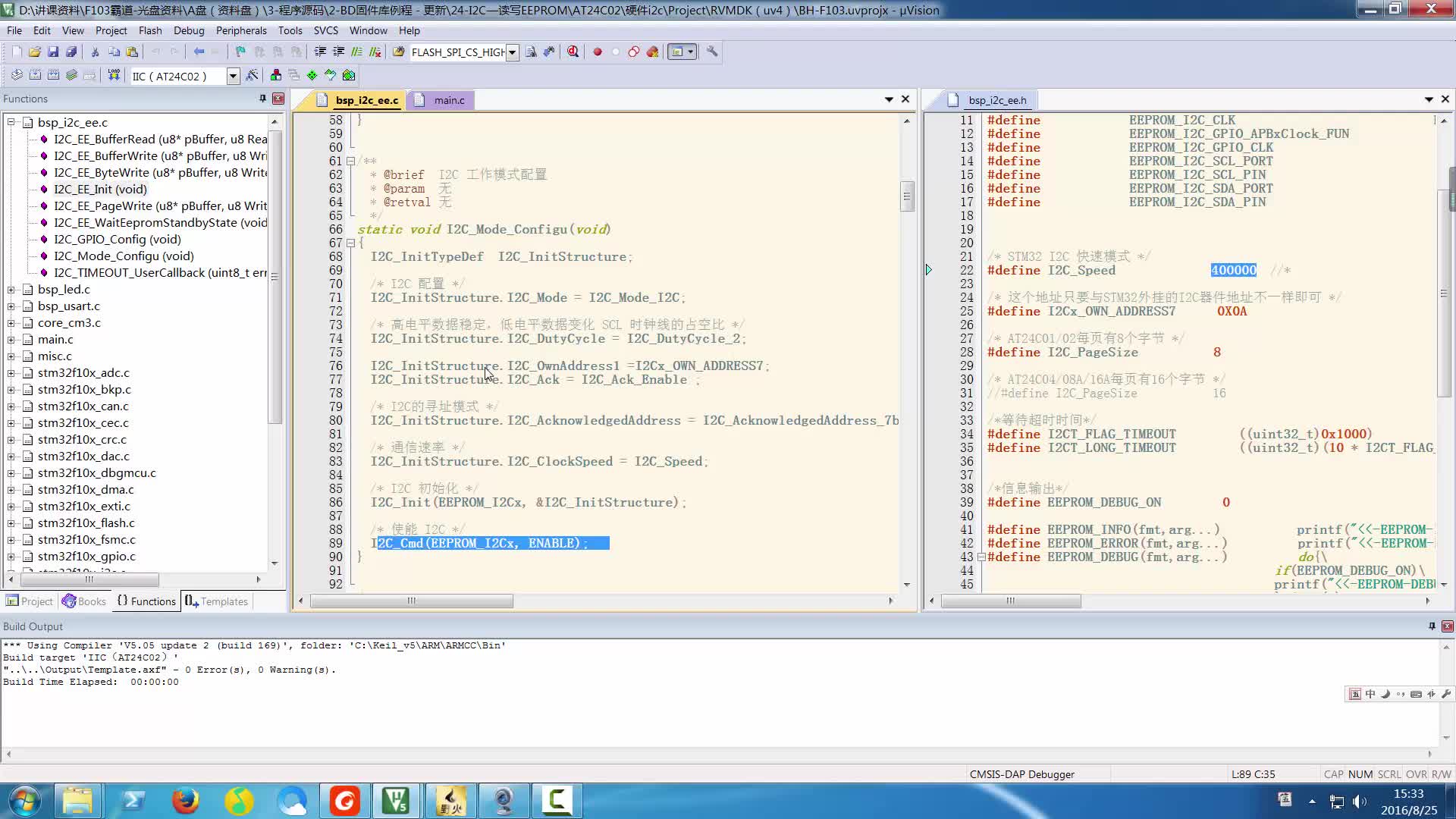Insert a bookmark with the flag icon
This screenshot has width=1456, height=819.
click(240, 52)
